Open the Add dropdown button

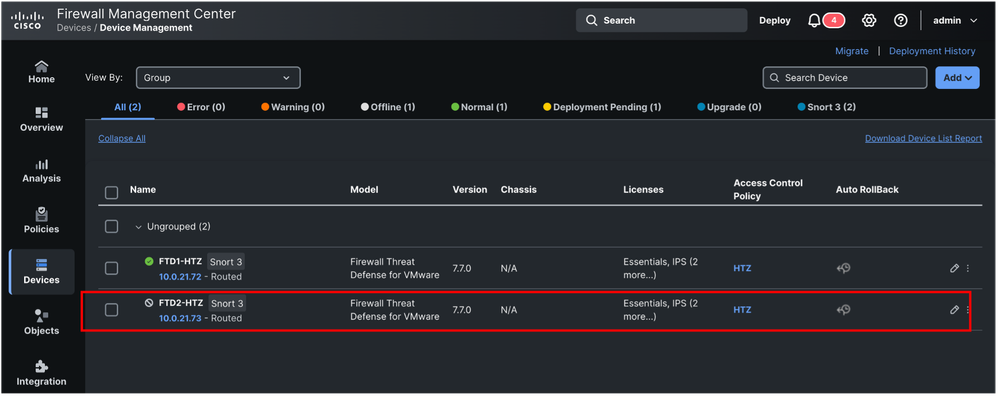pyautogui.click(x=957, y=78)
